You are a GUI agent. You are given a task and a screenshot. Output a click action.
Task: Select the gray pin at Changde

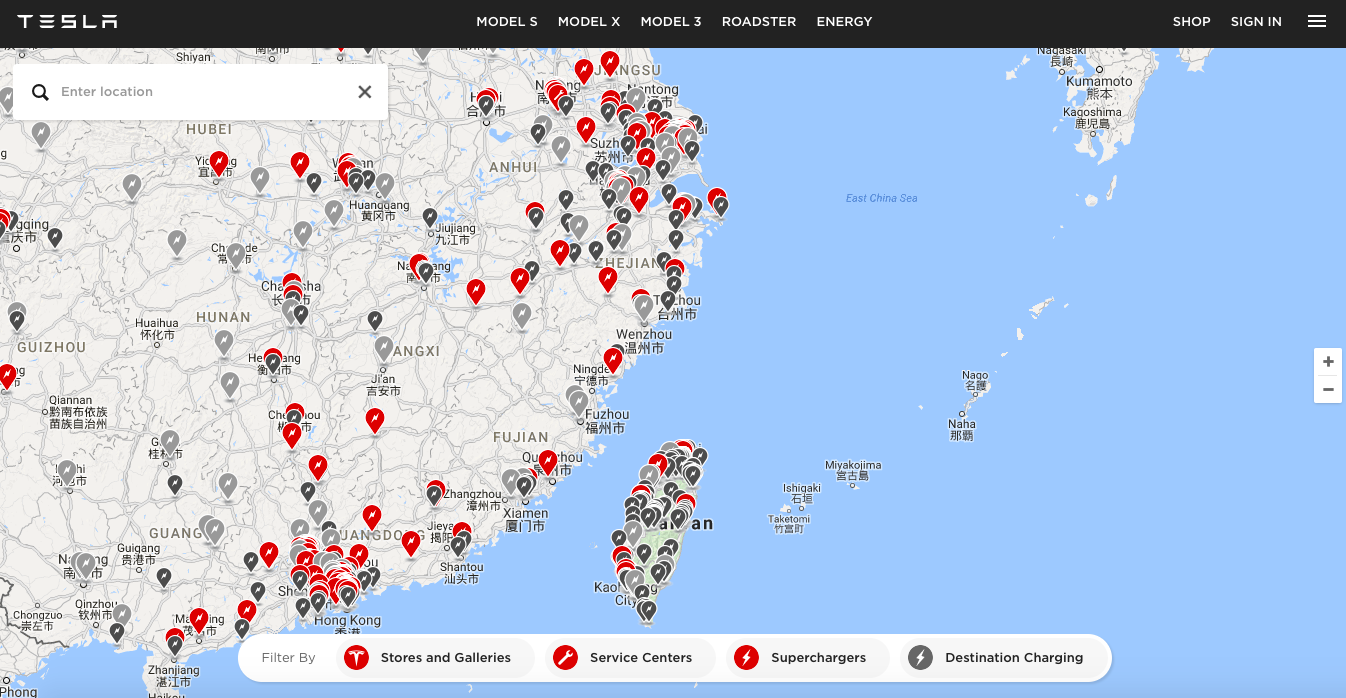[x=237, y=255]
